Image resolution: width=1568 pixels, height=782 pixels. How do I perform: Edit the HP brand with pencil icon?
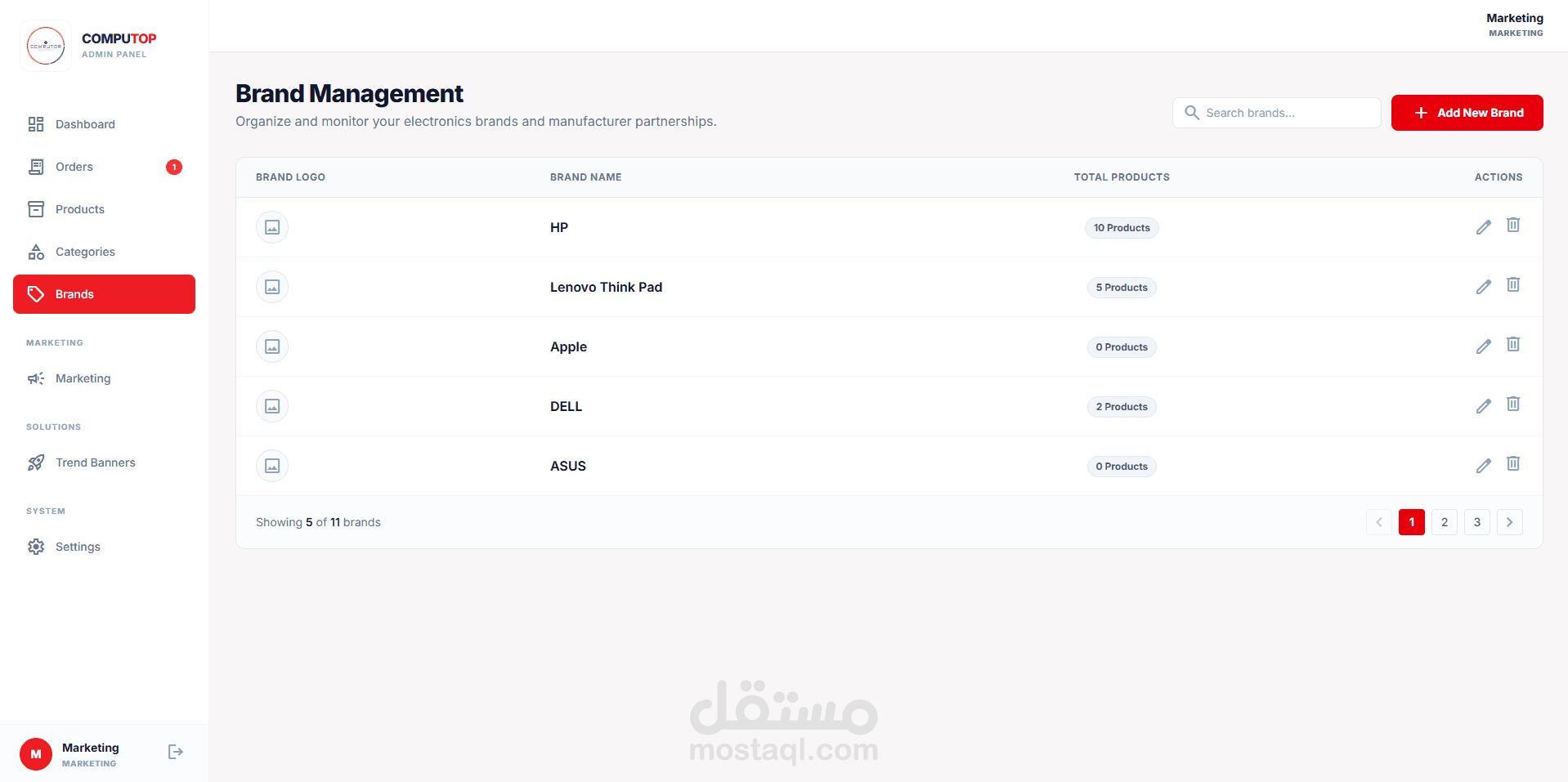[x=1484, y=227]
